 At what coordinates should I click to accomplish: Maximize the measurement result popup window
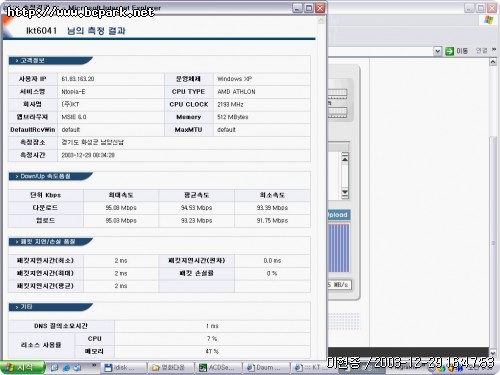tap(309, 8)
